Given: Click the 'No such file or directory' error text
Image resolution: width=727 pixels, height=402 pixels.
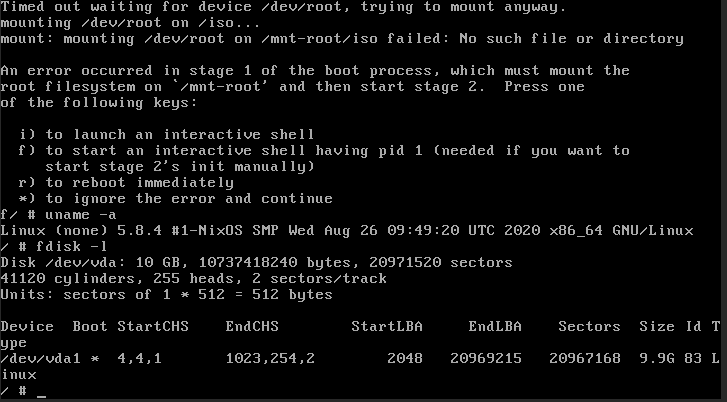Looking at the screenshot, I should 571,38.
